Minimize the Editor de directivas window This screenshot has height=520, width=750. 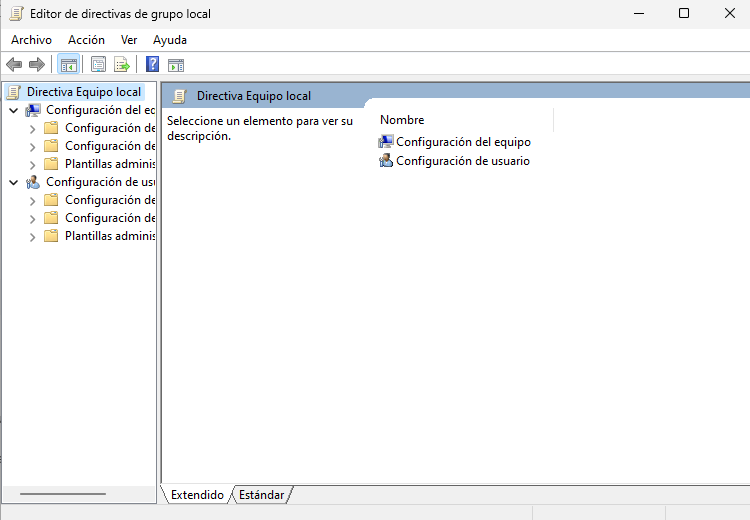[x=639, y=13]
